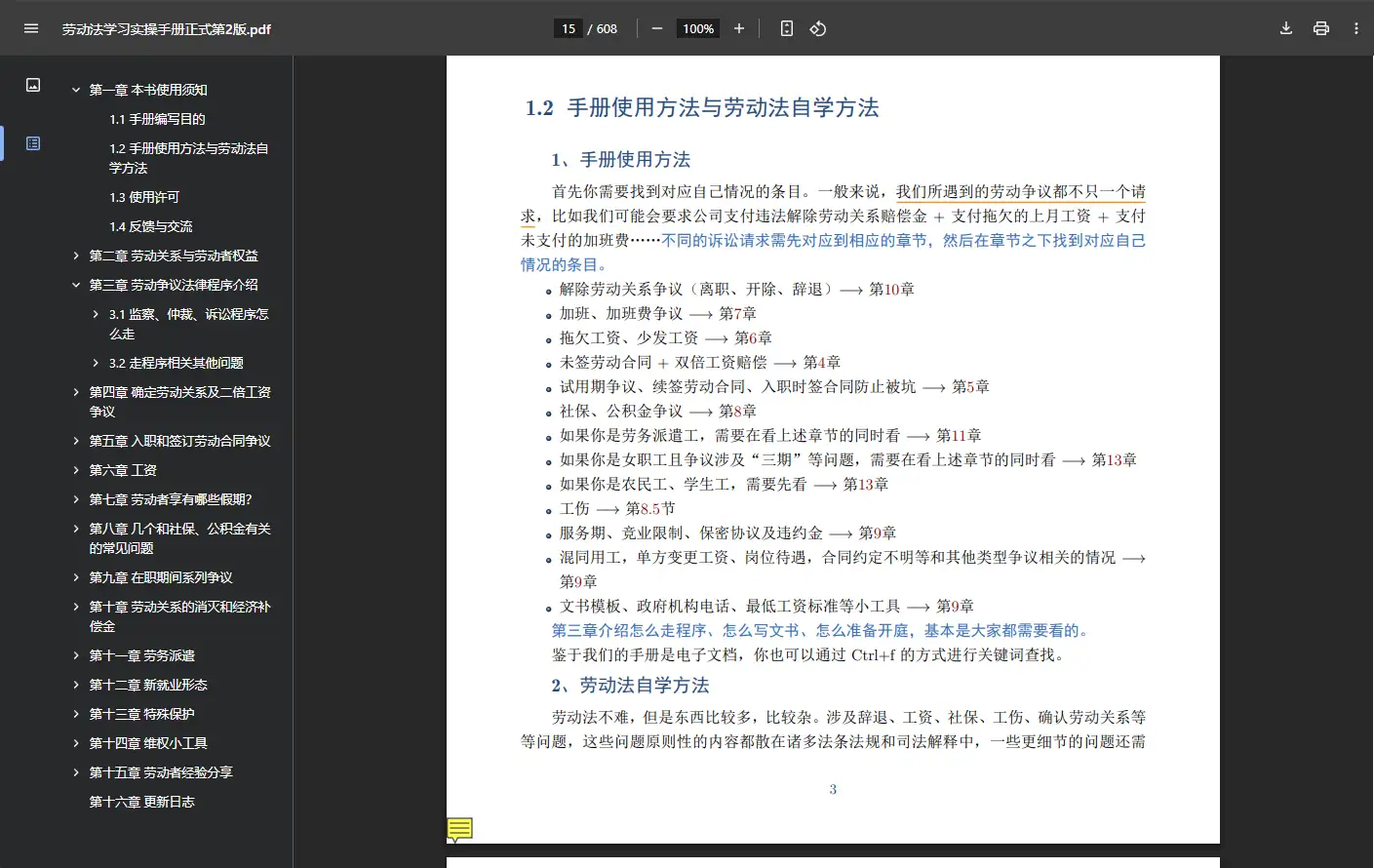
Task: Jump to 第十六章 更新日志 via outline
Action: click(x=141, y=801)
